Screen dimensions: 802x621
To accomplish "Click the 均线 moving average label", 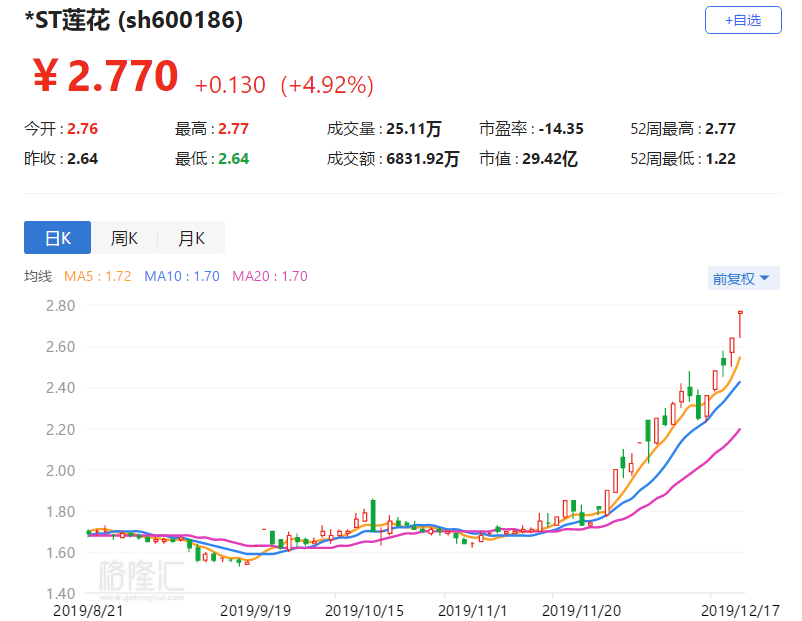I will (x=38, y=276).
